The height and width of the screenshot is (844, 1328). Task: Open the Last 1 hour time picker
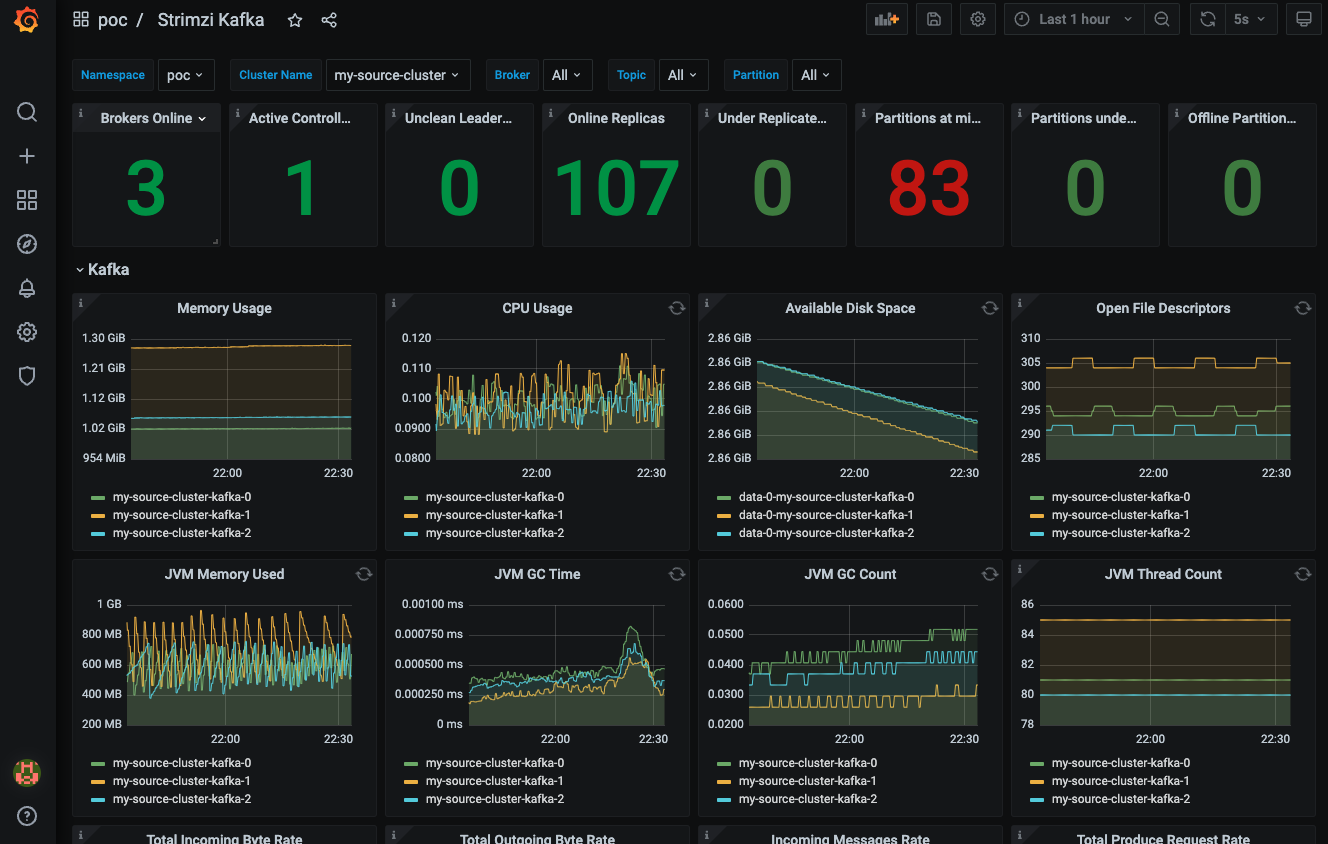[x=1074, y=19]
